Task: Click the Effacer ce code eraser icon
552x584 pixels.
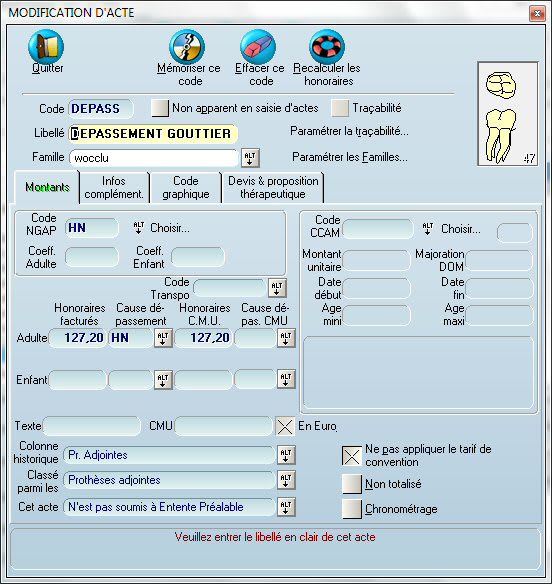Action: (258, 47)
